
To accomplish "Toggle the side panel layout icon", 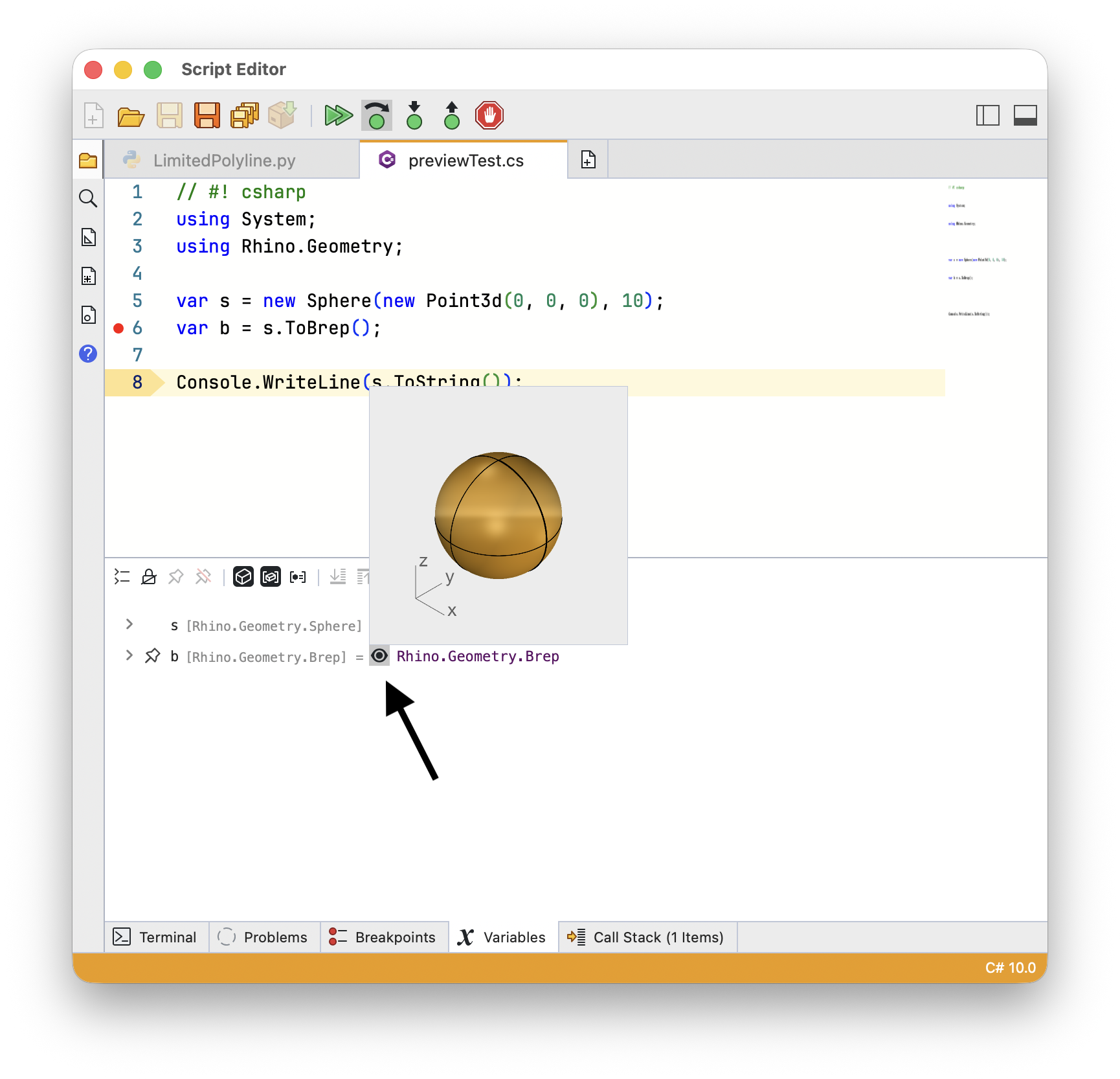I will (988, 116).
